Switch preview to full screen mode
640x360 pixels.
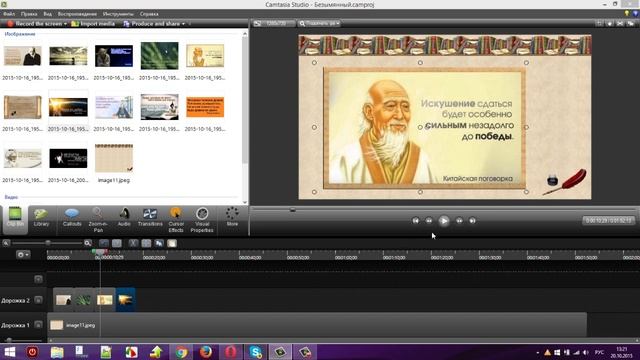point(620,24)
